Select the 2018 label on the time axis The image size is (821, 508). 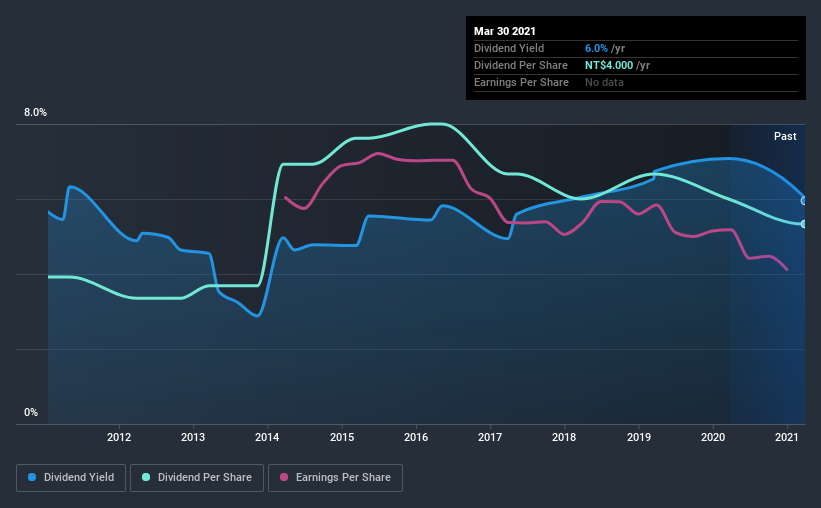[564, 437]
